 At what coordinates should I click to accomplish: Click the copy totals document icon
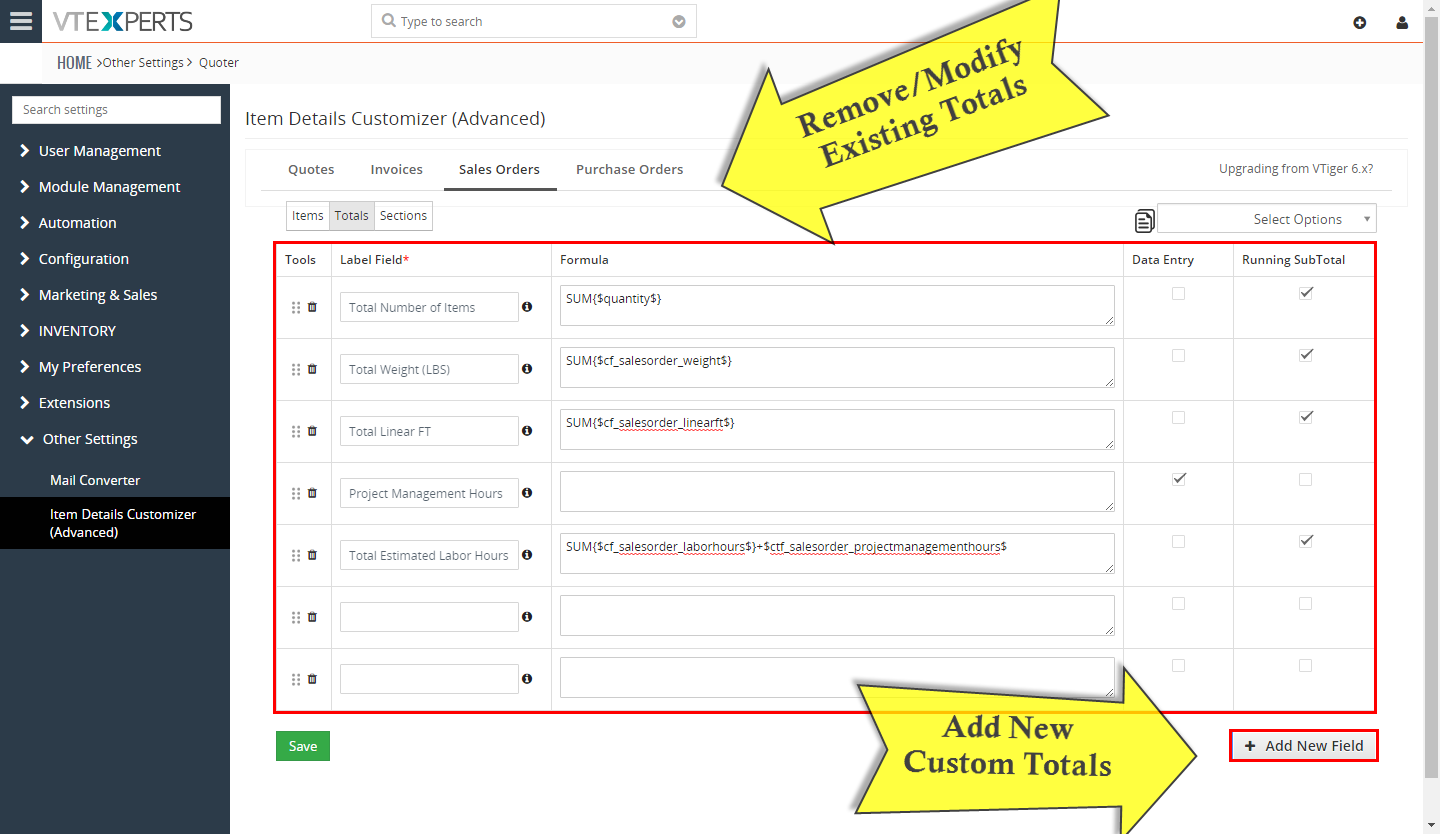click(1144, 220)
